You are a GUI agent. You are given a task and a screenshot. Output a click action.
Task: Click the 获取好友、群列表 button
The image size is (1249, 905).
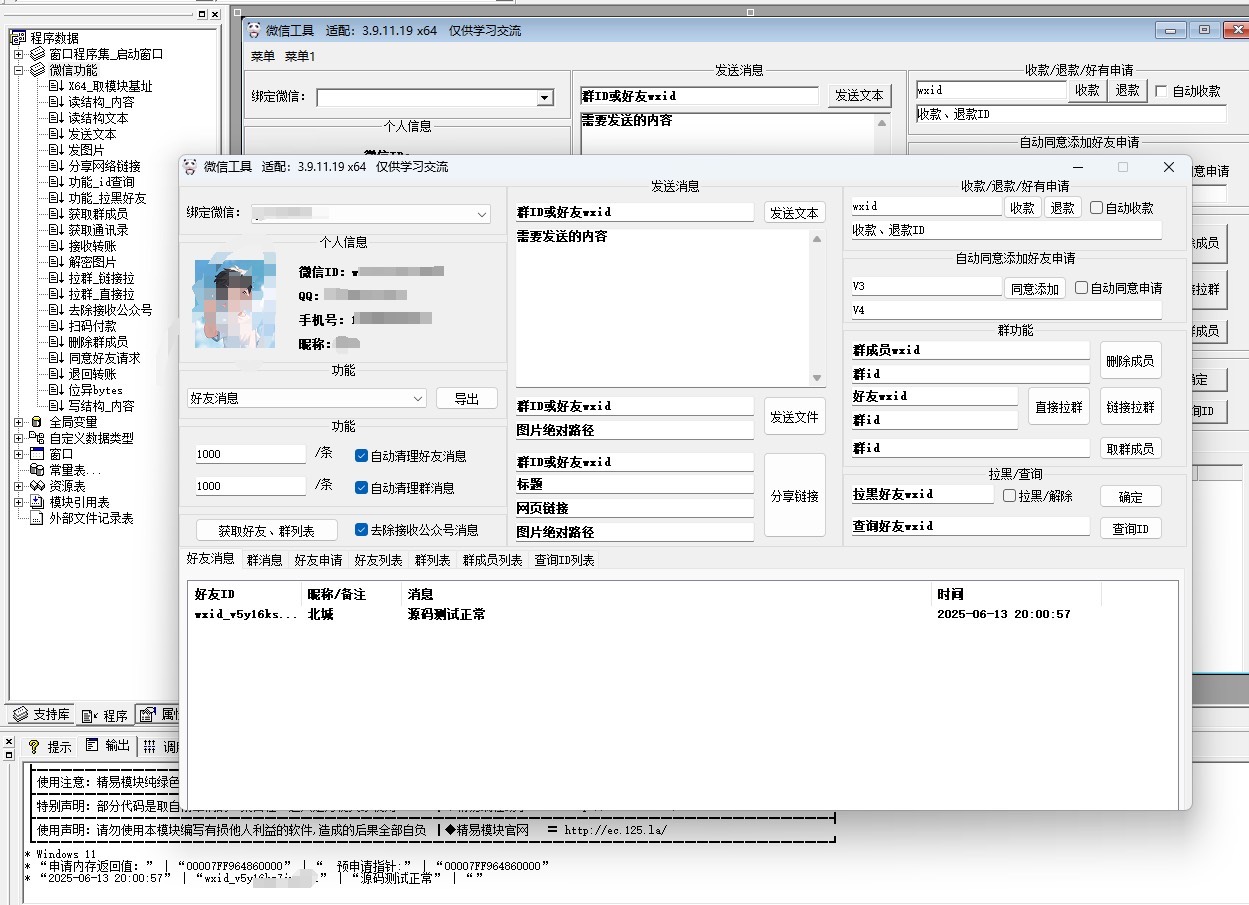(x=267, y=531)
